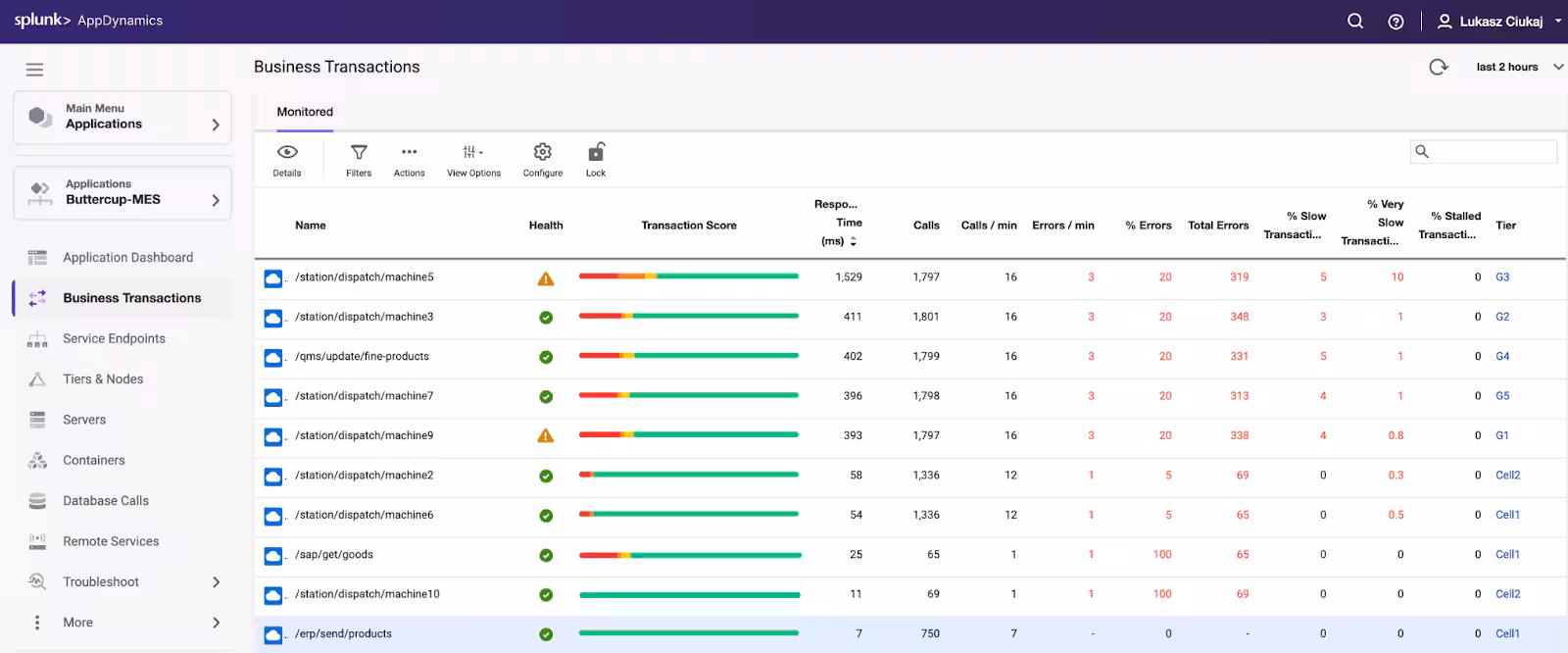This screenshot has width=1568, height=653.
Task: Click the /sap/get/goods transaction name
Action: [334, 555]
